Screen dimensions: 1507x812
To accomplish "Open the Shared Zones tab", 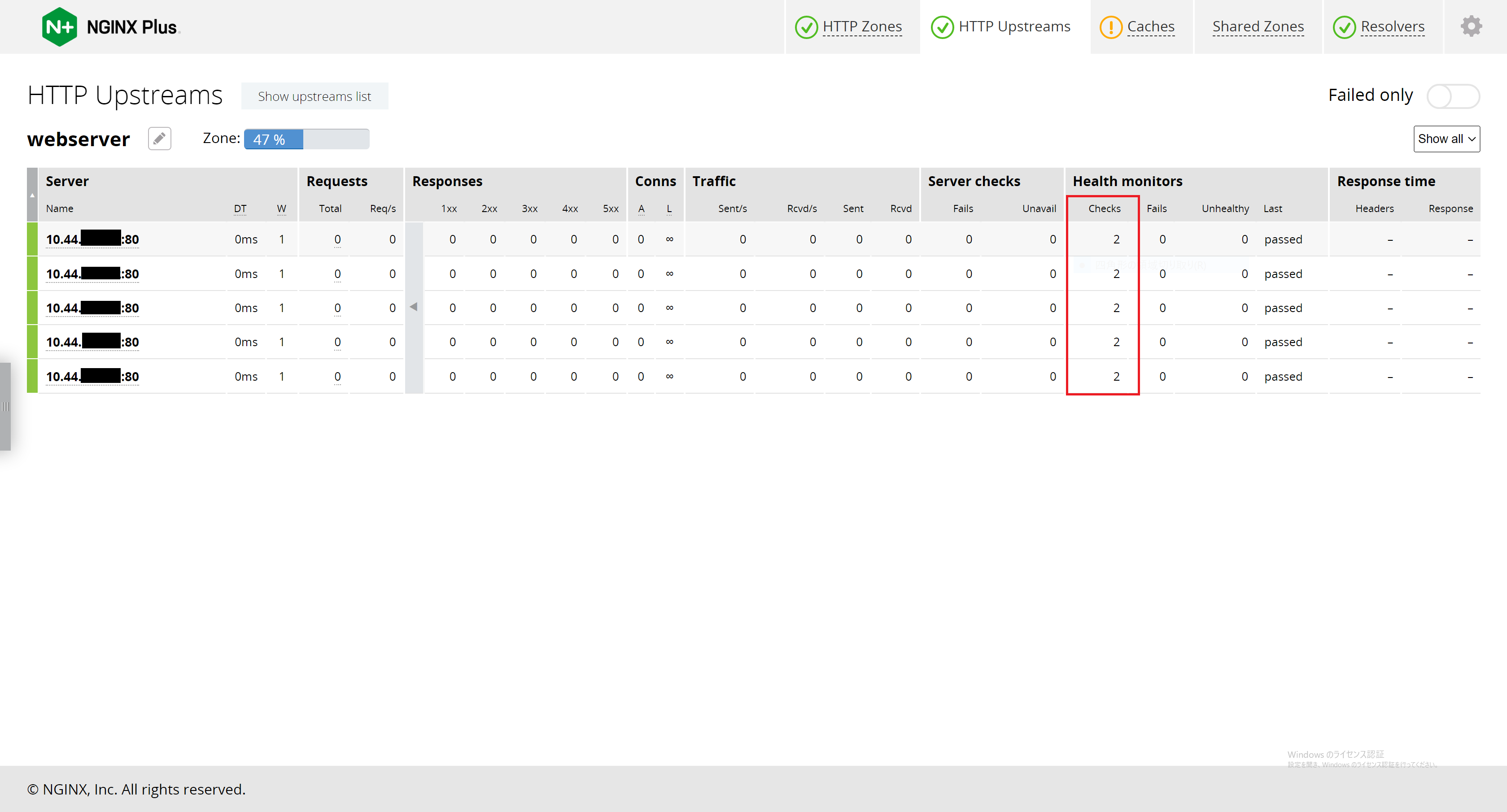I will pos(1258,27).
